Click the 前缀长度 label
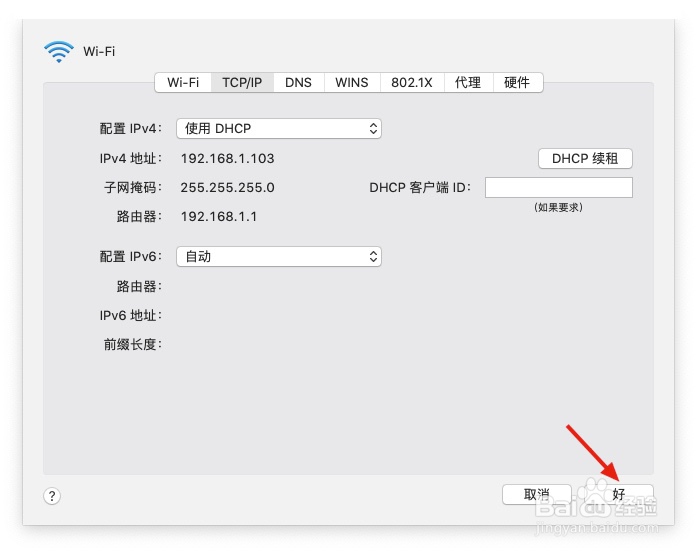697x552 pixels. [x=133, y=344]
